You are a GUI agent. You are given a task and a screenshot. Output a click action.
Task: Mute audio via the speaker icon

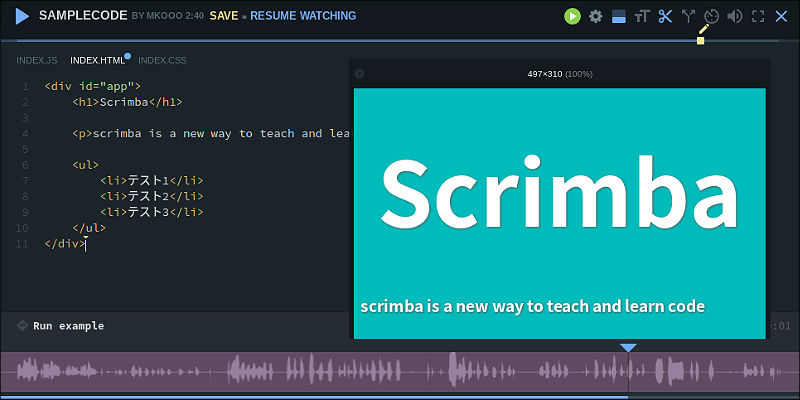point(735,16)
